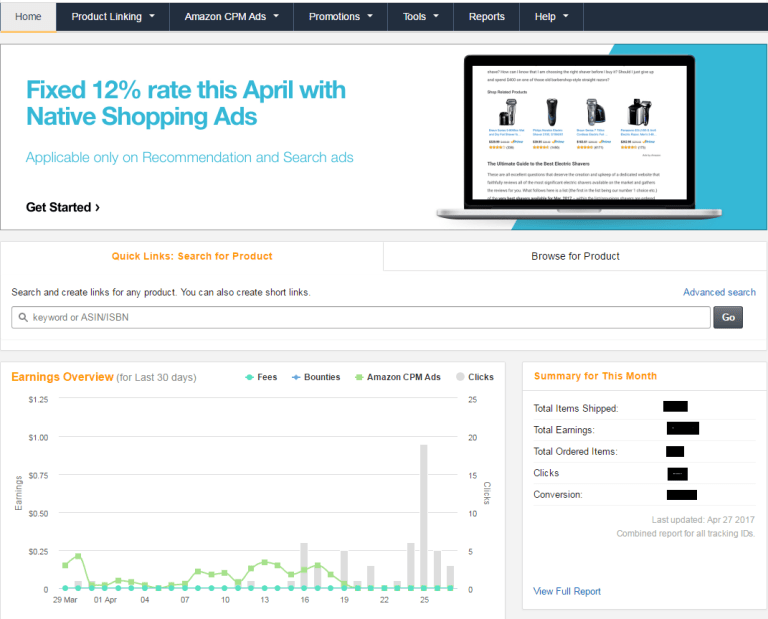Viewport: 768px width, 619px height.
Task: Select Quick Links: Search for Product tab
Action: [192, 256]
